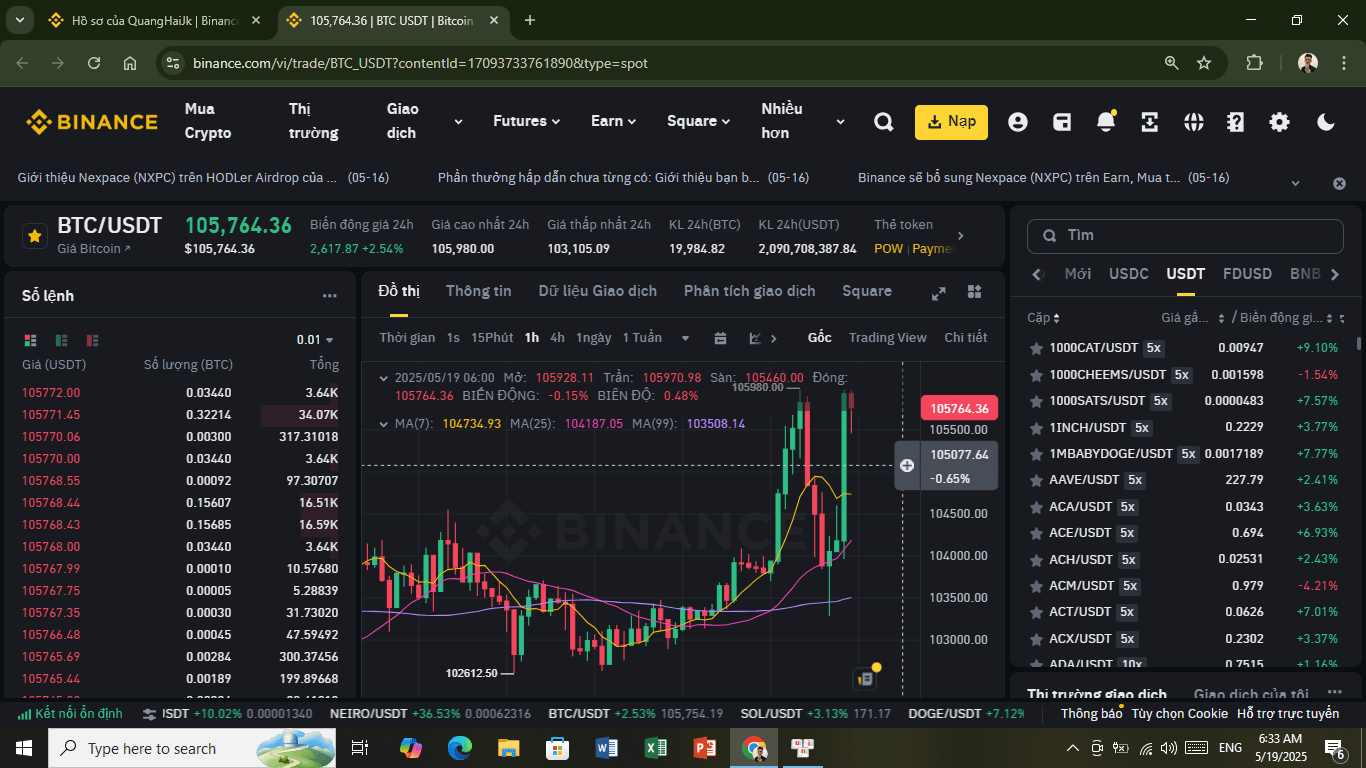Switch theme with the moon icon
Screen dimensions: 1366x768
pos(1326,122)
